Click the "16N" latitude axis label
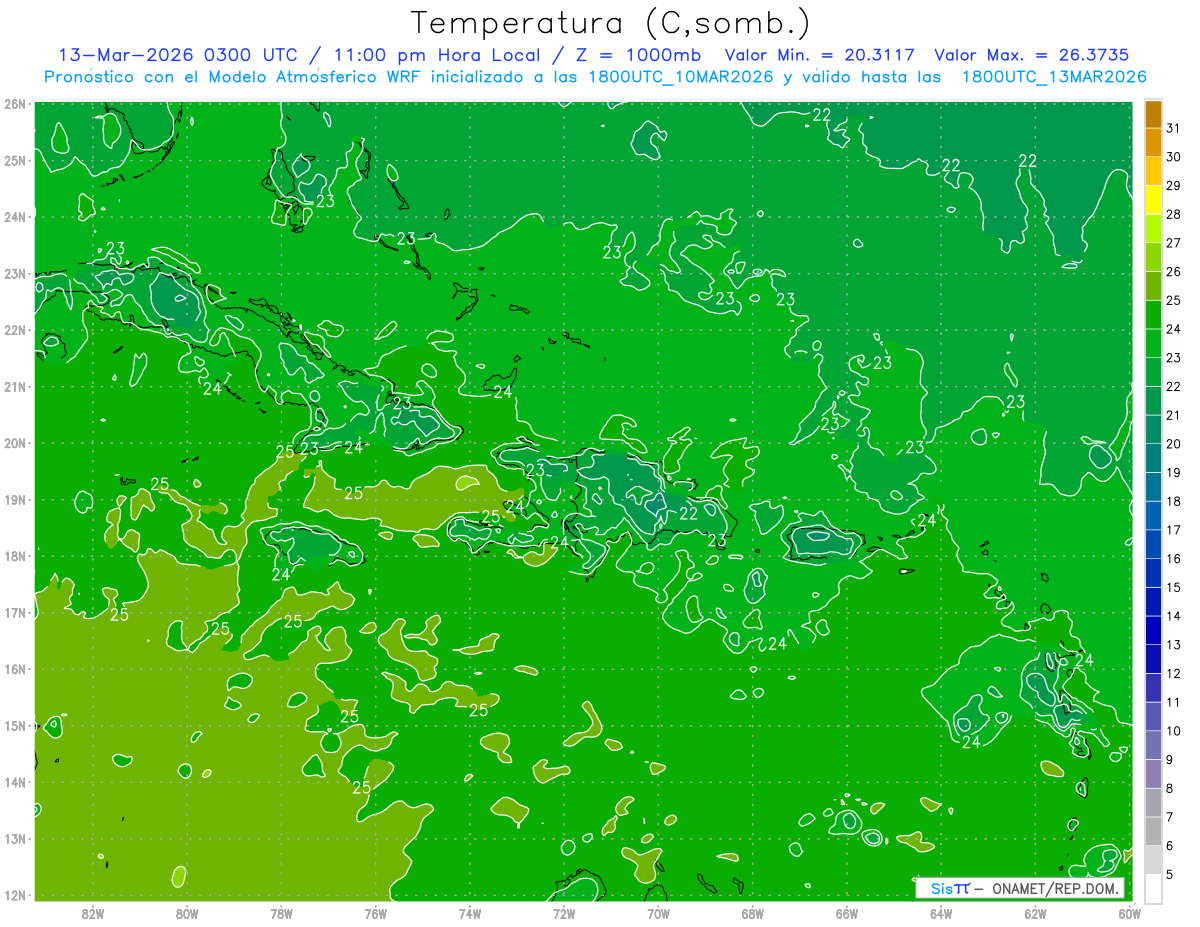The height and width of the screenshot is (927, 1200). pyautogui.click(x=16, y=669)
